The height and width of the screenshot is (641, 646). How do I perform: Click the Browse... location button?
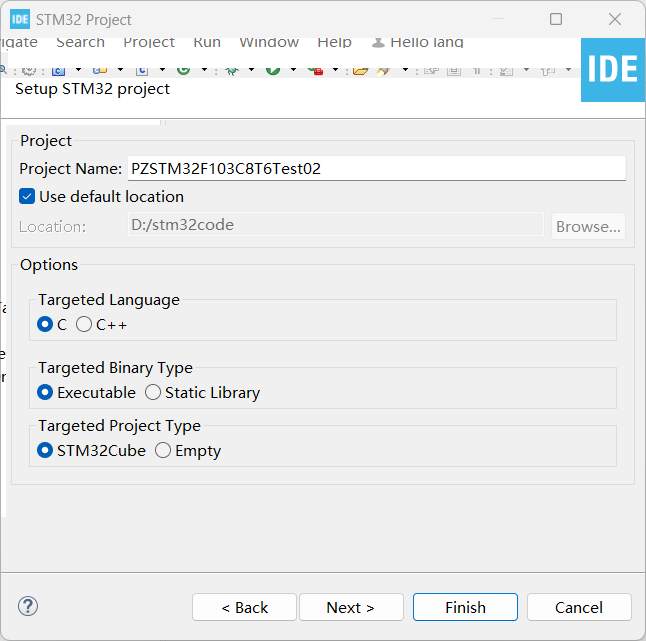click(588, 226)
